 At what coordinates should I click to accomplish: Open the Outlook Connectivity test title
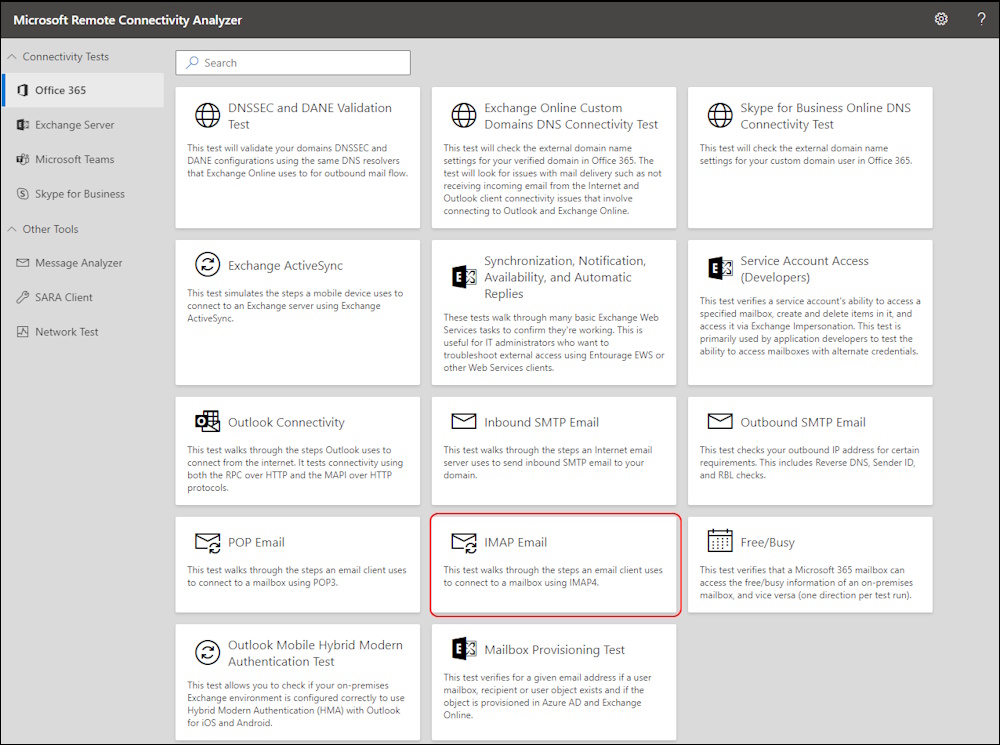pyautogui.click(x=286, y=422)
